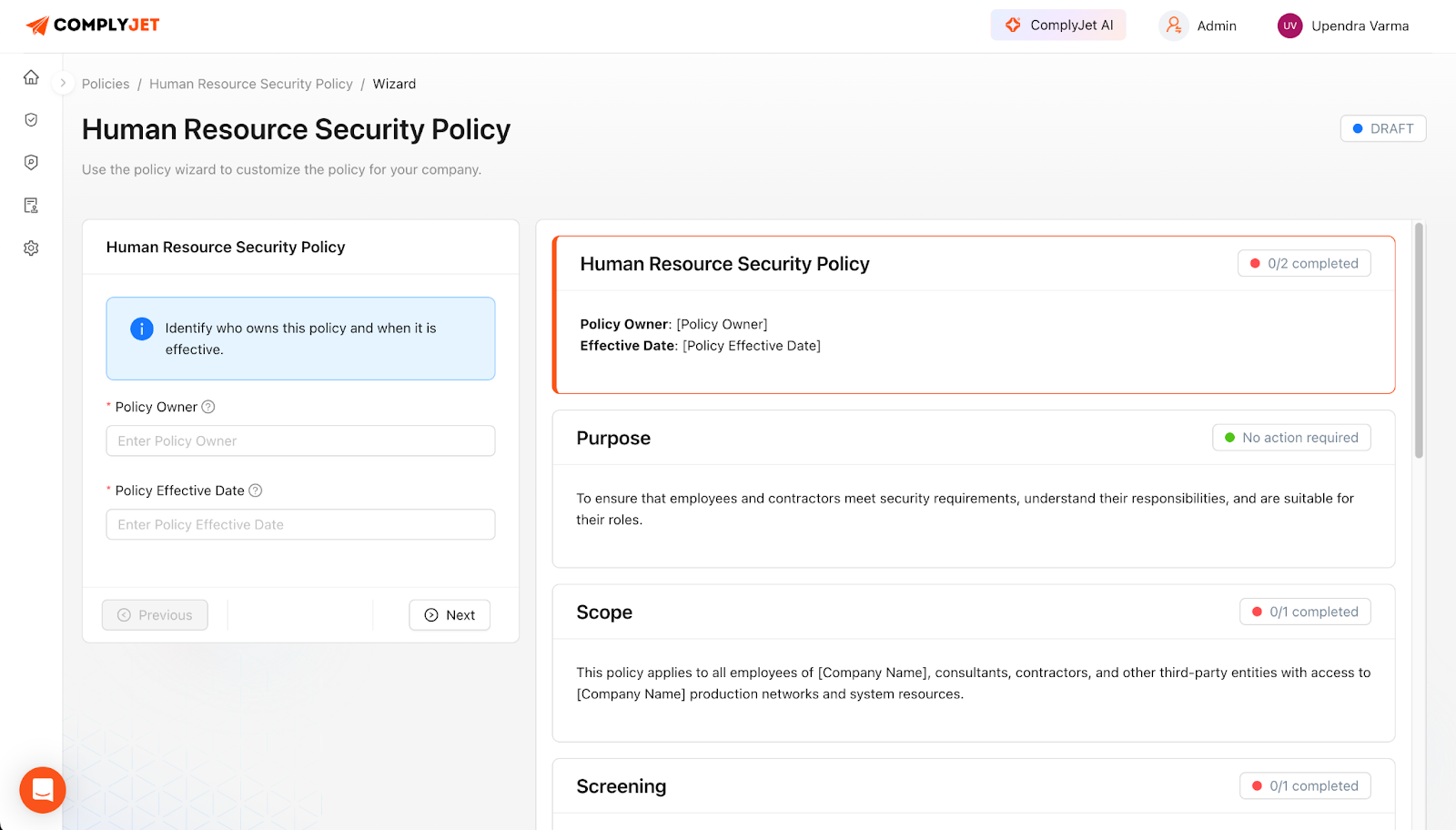
Task: Click the Scope 0/1 completed badge
Action: (1305, 612)
